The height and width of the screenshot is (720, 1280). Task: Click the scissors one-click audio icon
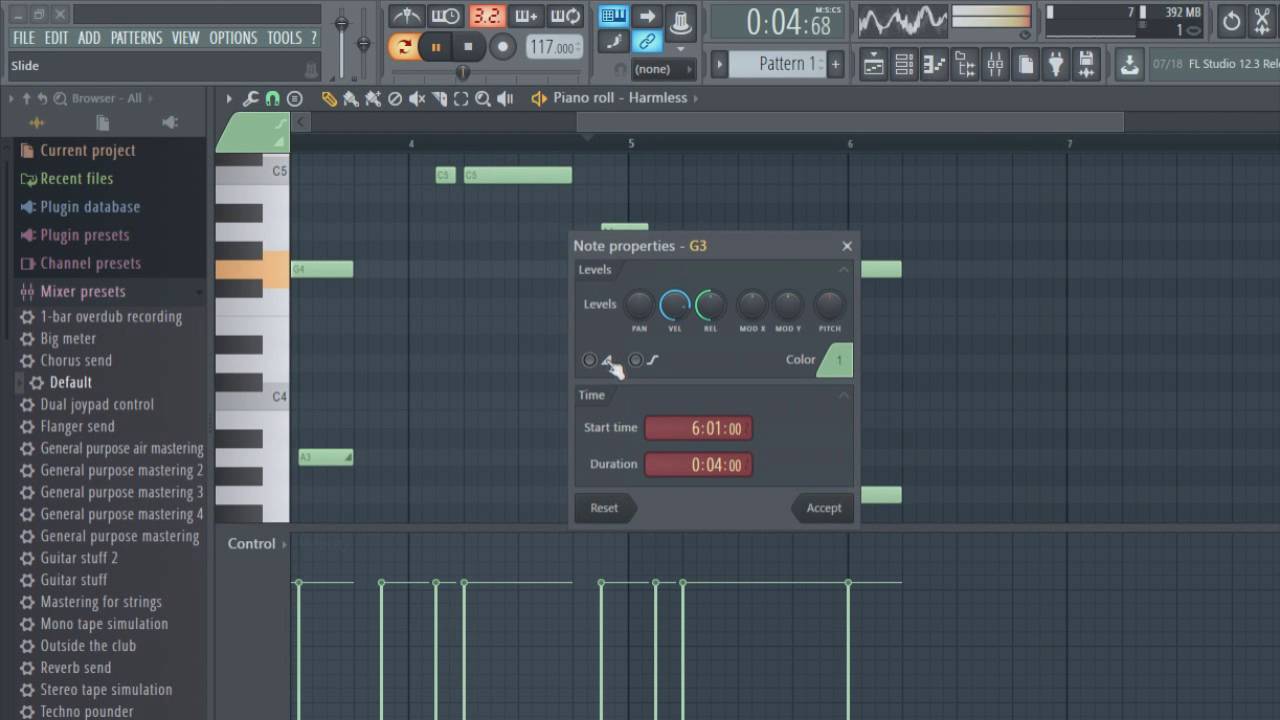(1263, 20)
